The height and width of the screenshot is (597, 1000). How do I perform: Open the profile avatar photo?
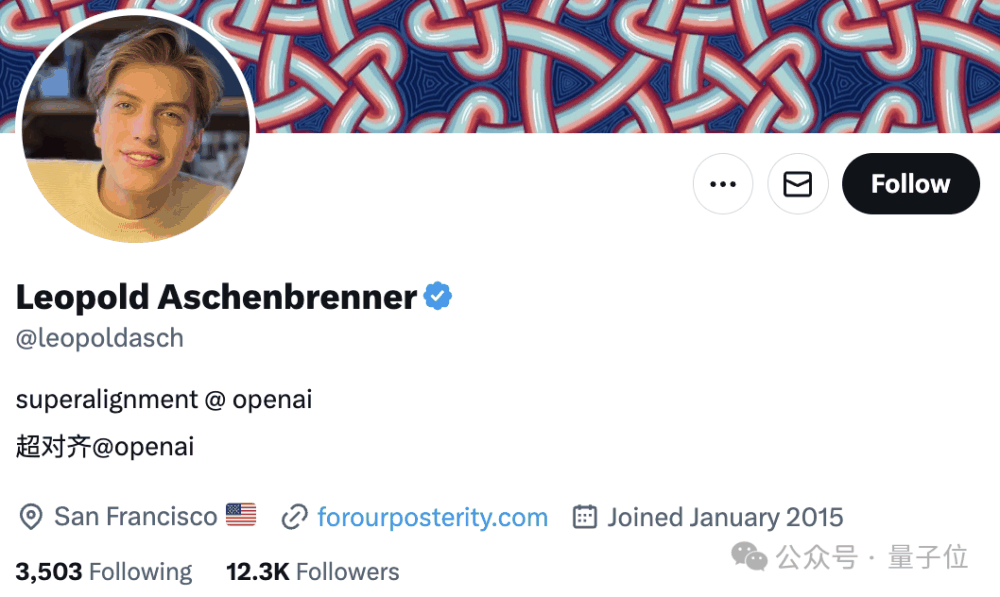tap(135, 130)
